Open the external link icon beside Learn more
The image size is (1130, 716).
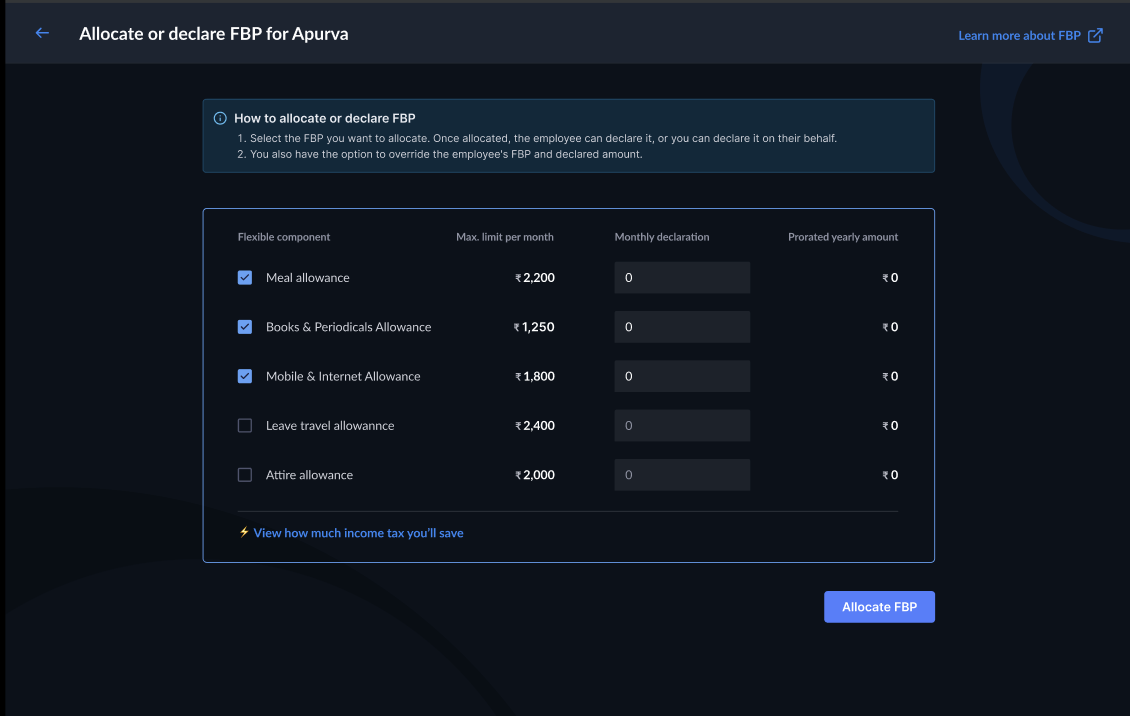1095,35
